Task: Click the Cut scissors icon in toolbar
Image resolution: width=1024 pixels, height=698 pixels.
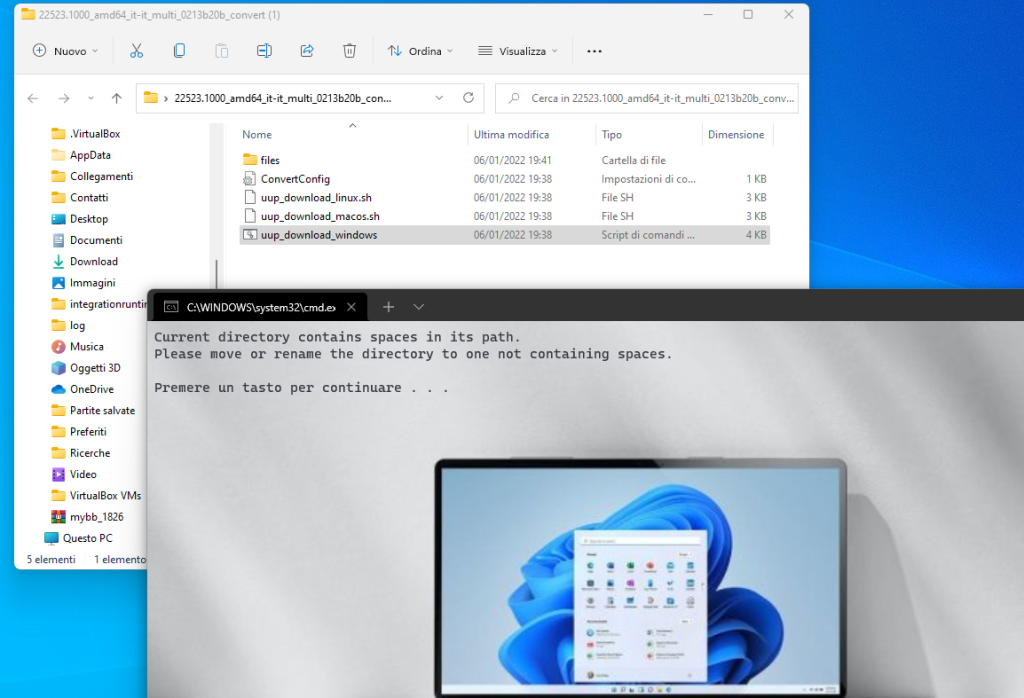Action: click(x=137, y=50)
